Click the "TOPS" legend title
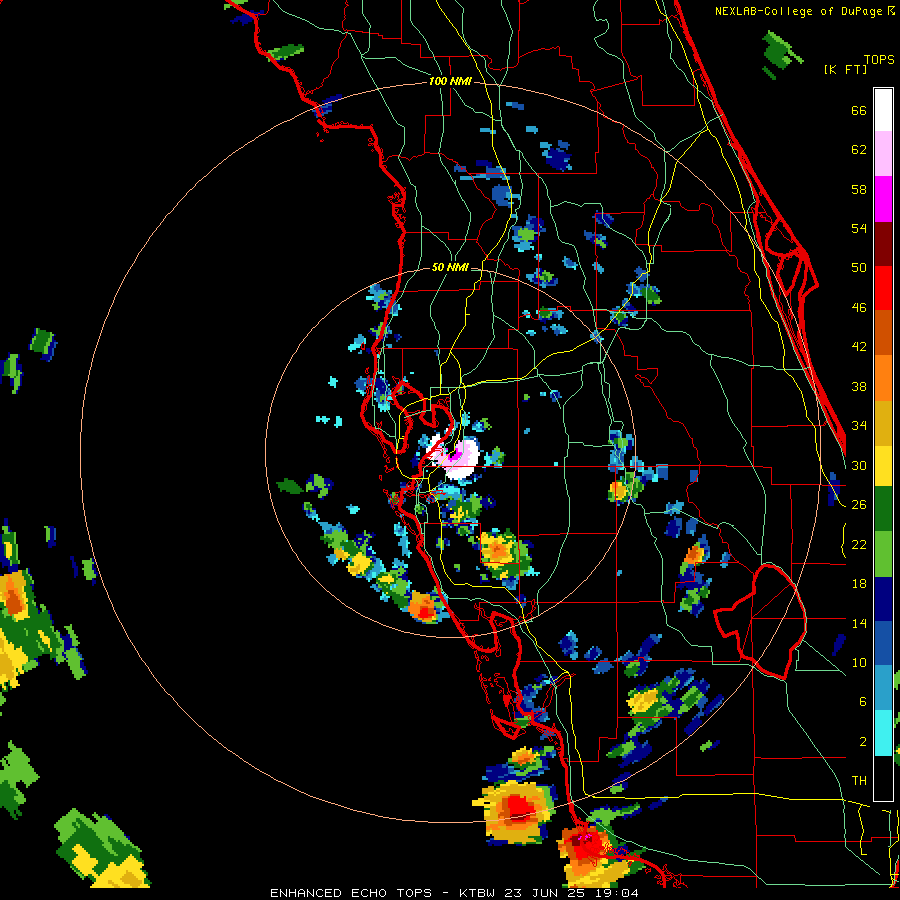900x900 pixels. point(879,59)
